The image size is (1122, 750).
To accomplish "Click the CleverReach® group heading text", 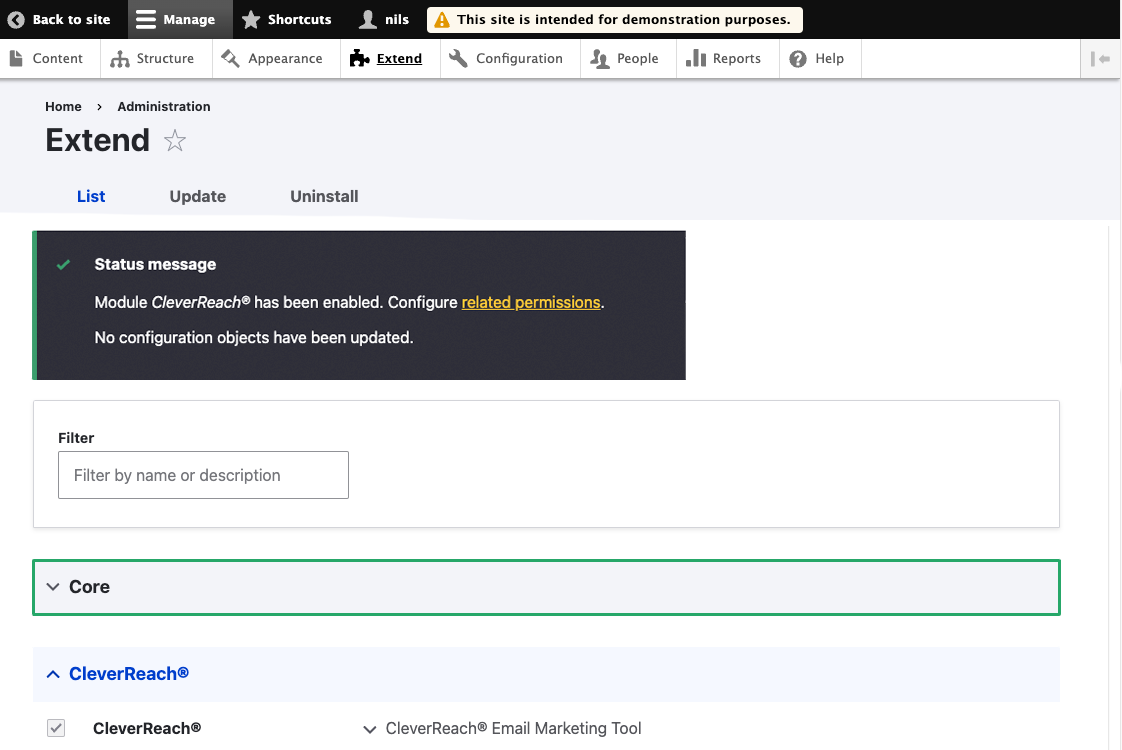I will [129, 673].
